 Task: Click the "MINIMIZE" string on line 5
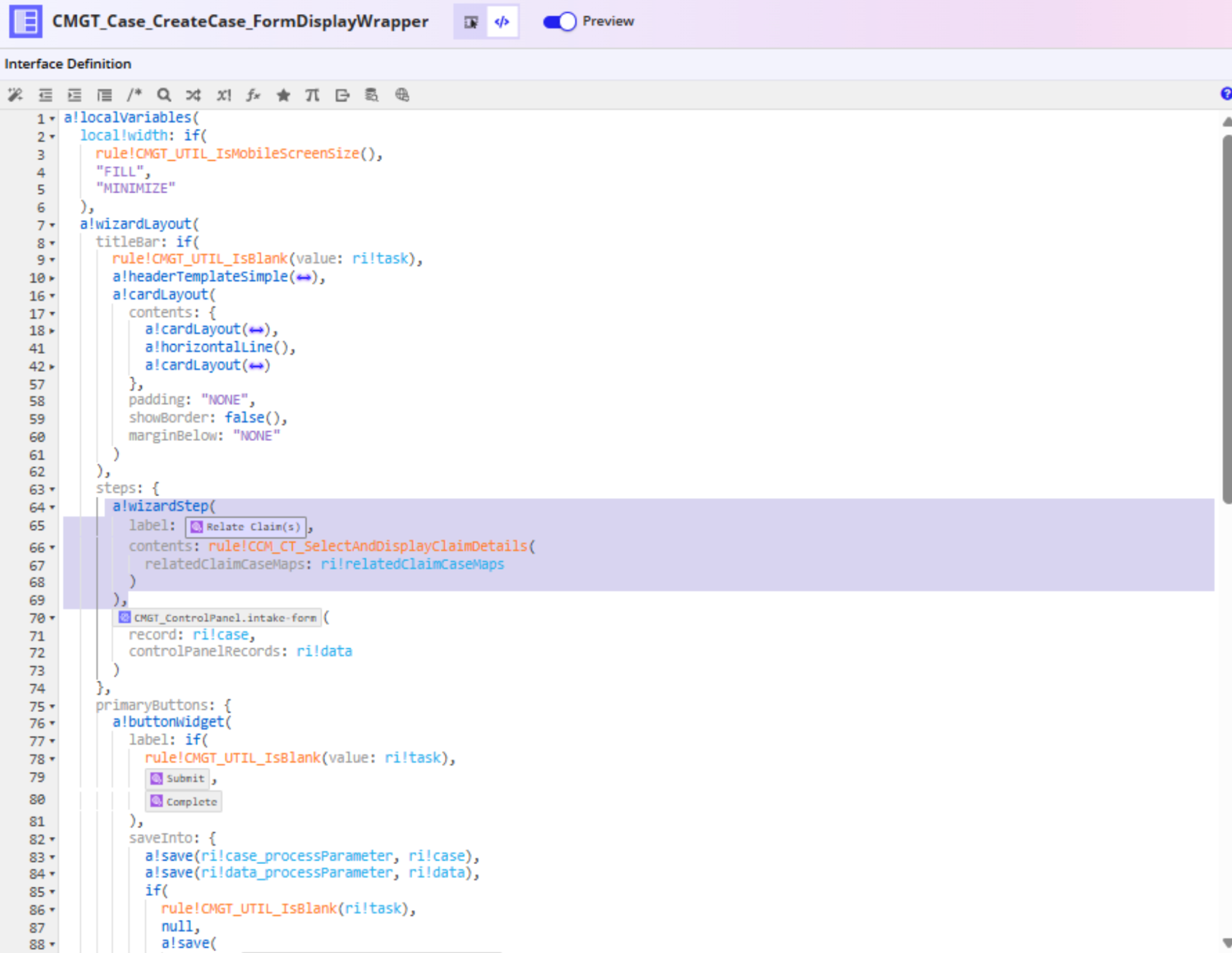(136, 188)
